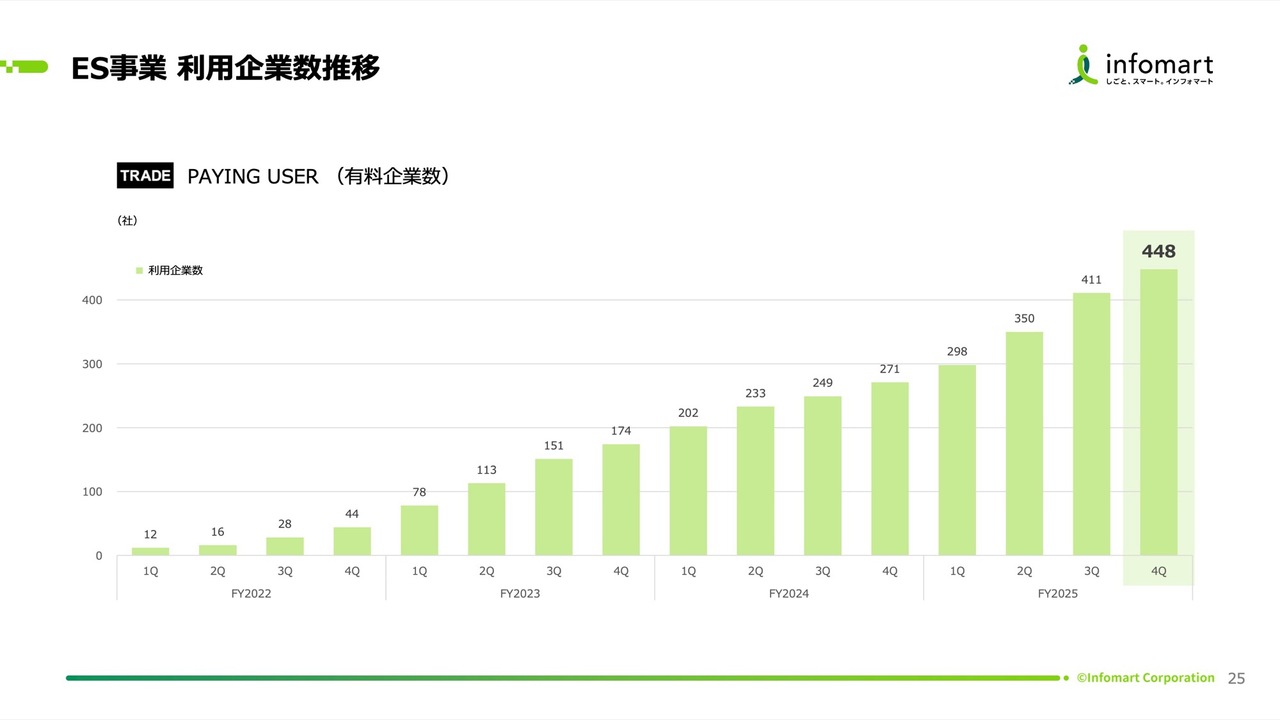The image size is (1280, 720).
Task: Select the FY2023 axis group label
Action: [x=520, y=593]
